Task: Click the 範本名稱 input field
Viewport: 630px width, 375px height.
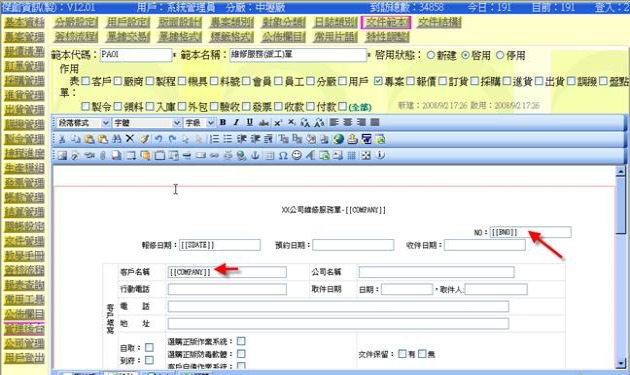Action: (x=298, y=55)
